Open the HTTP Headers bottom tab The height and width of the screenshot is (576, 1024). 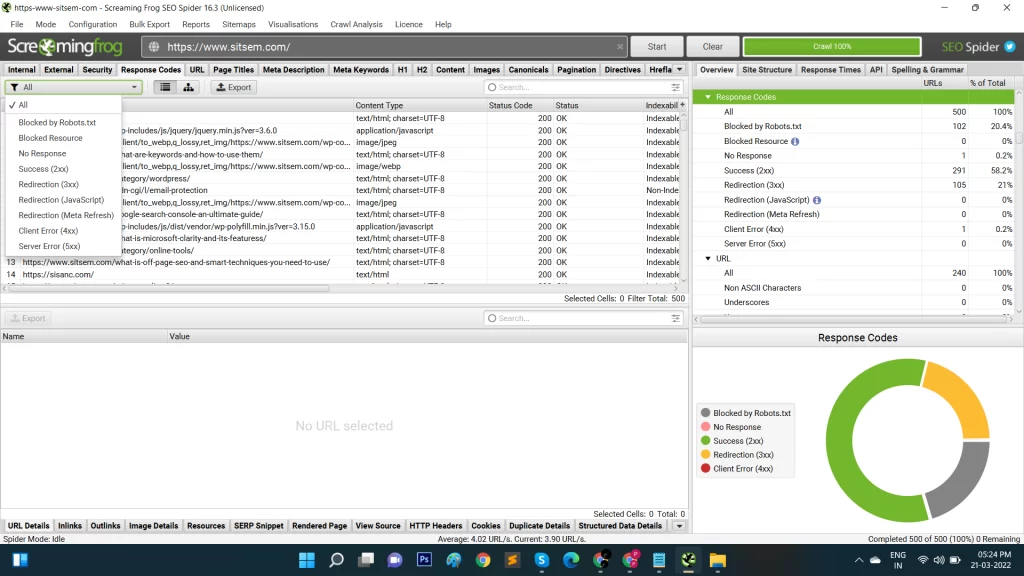[436, 526]
